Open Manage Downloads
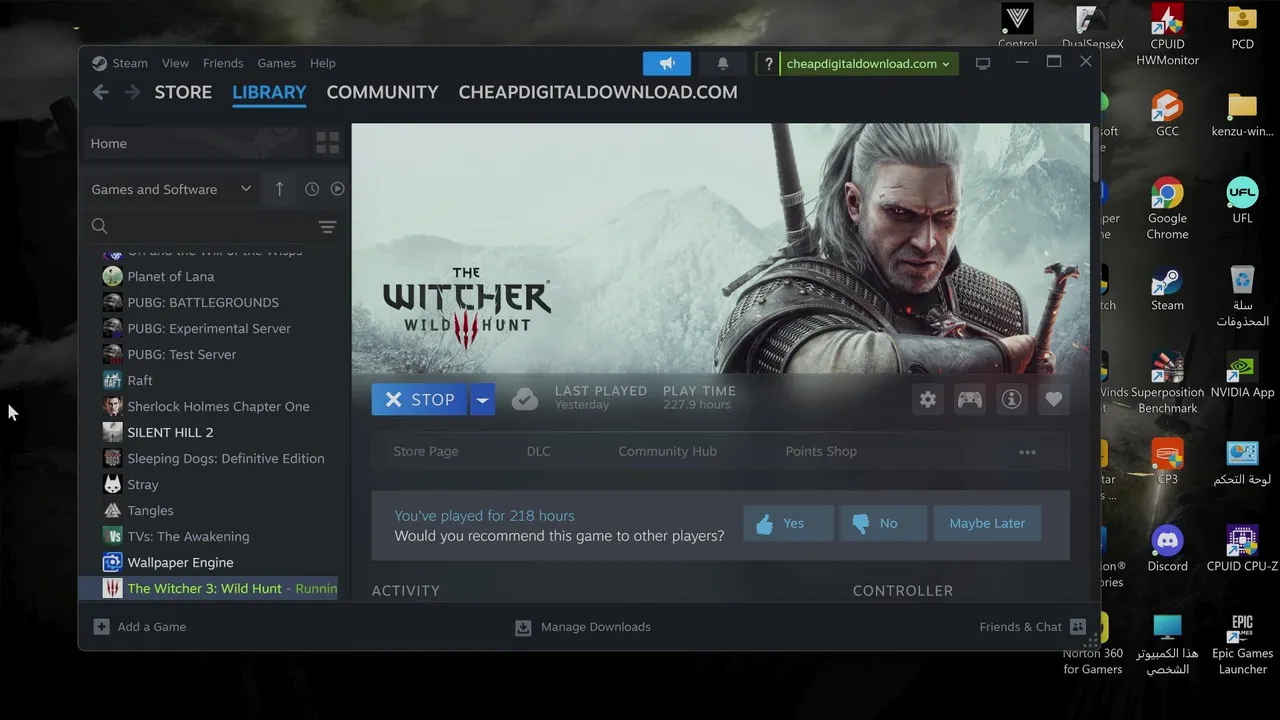Image resolution: width=1280 pixels, height=720 pixels. point(583,627)
